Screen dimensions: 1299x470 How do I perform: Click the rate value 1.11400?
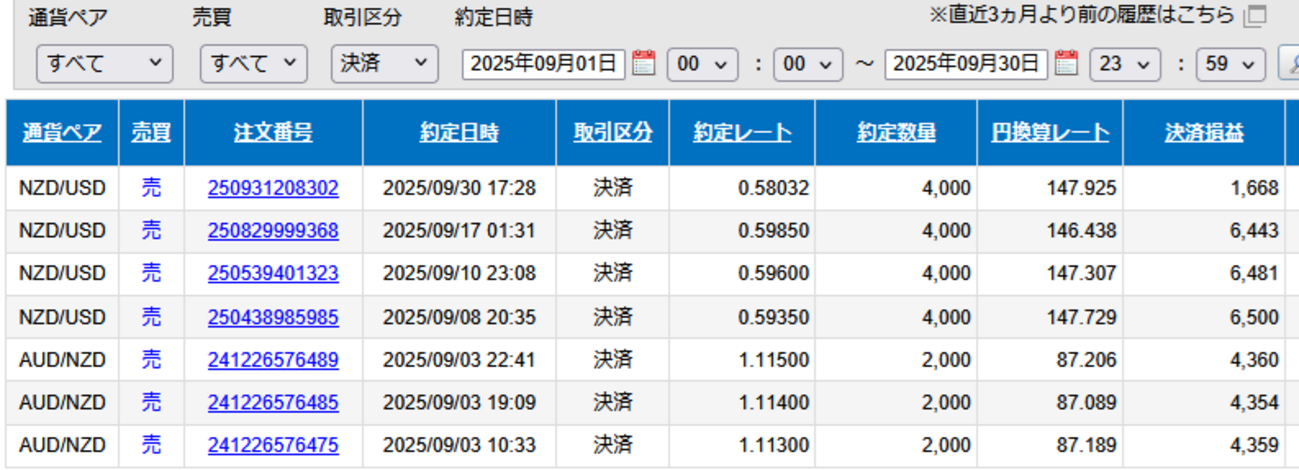774,403
